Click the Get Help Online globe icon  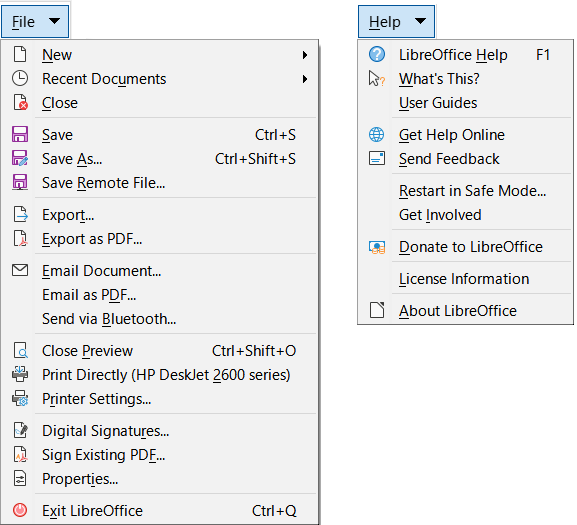click(376, 134)
